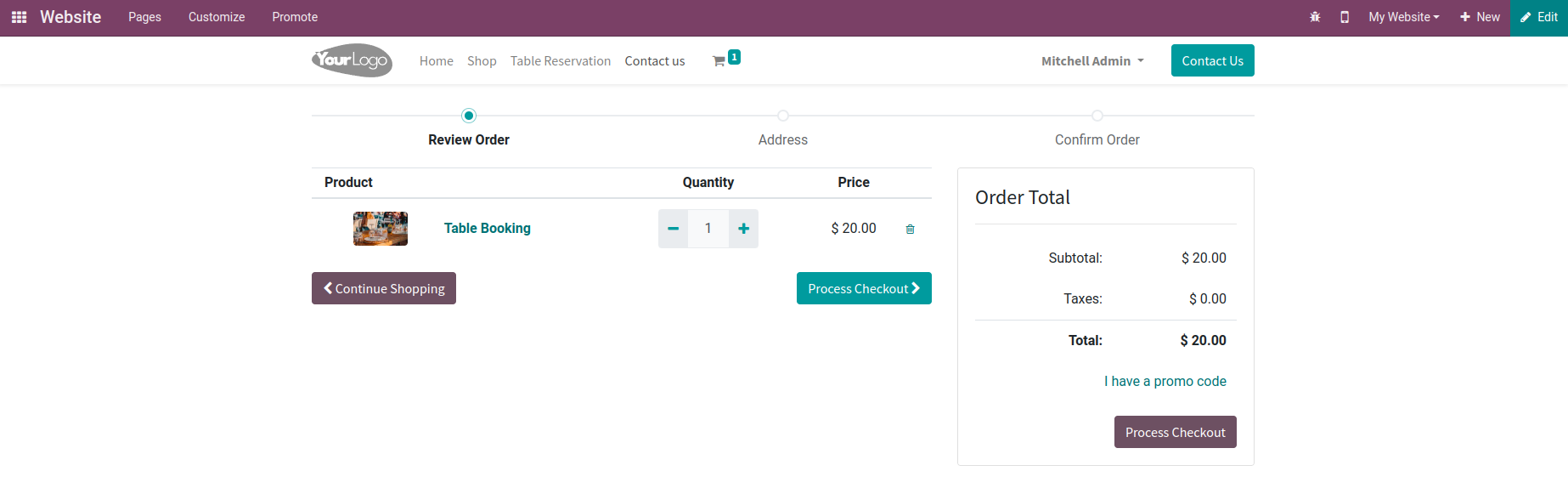Click the I have a promo code link

tap(1165, 381)
